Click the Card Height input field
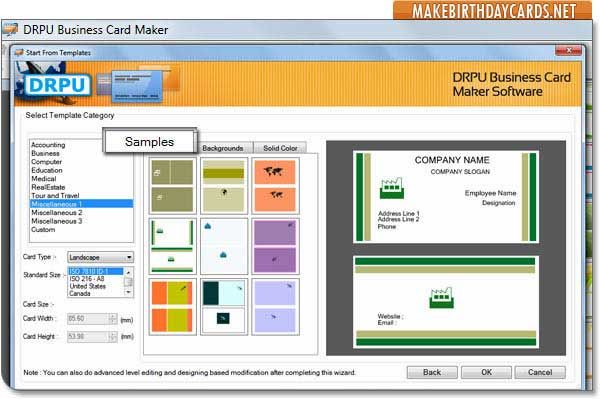This screenshot has width=600, height=399. tap(88, 337)
